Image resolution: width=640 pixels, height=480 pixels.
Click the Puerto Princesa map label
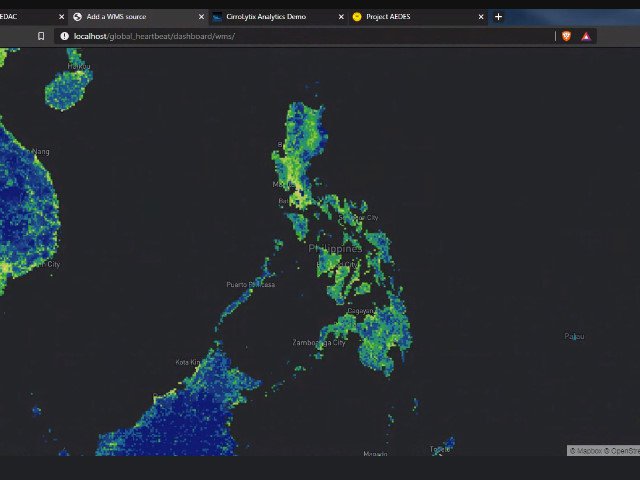pyautogui.click(x=251, y=284)
